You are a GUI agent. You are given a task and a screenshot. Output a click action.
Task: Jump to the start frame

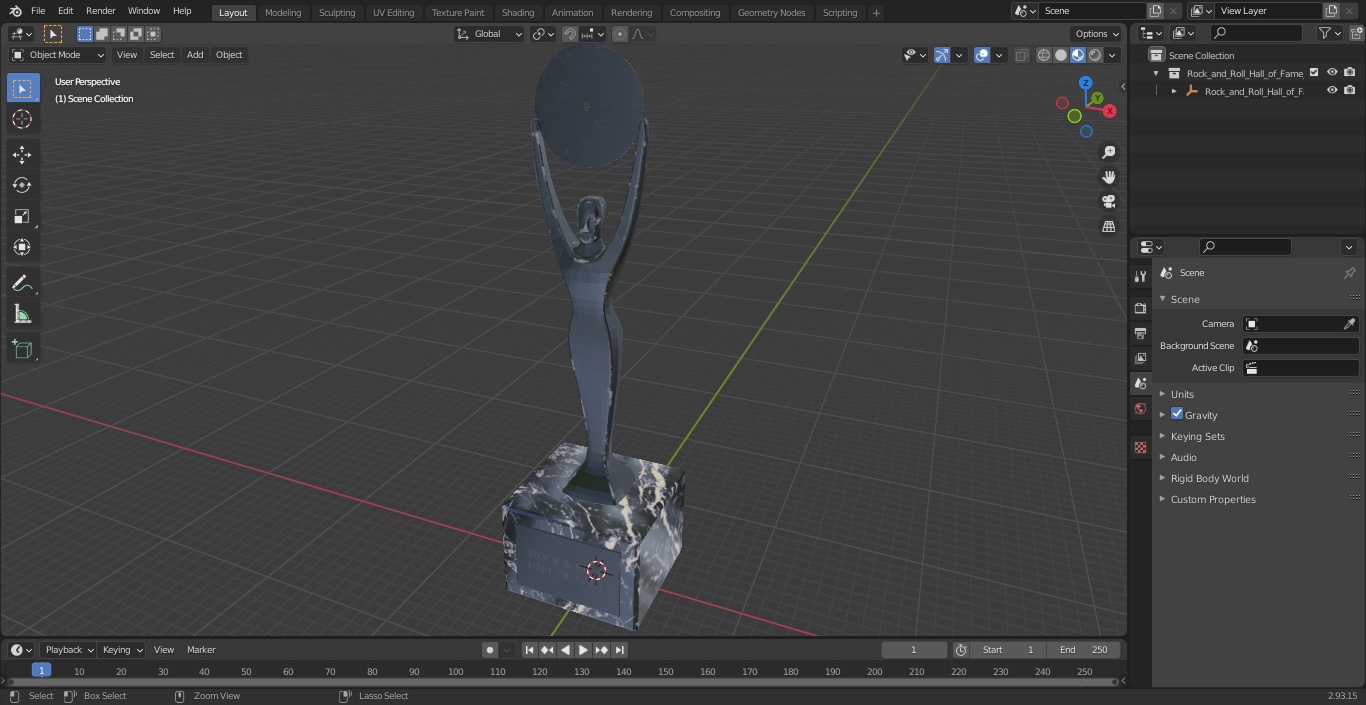pyautogui.click(x=530, y=650)
